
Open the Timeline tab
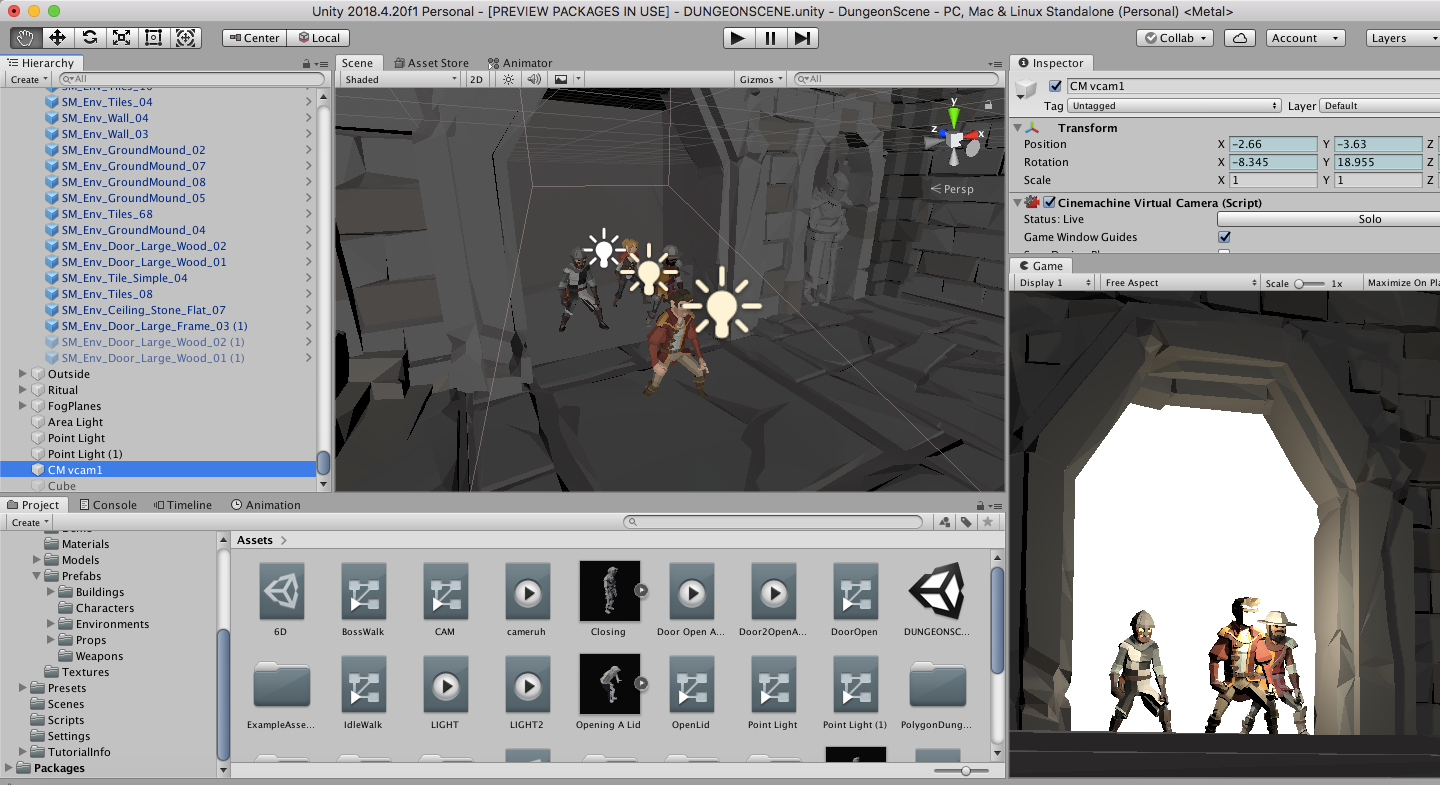click(x=181, y=505)
